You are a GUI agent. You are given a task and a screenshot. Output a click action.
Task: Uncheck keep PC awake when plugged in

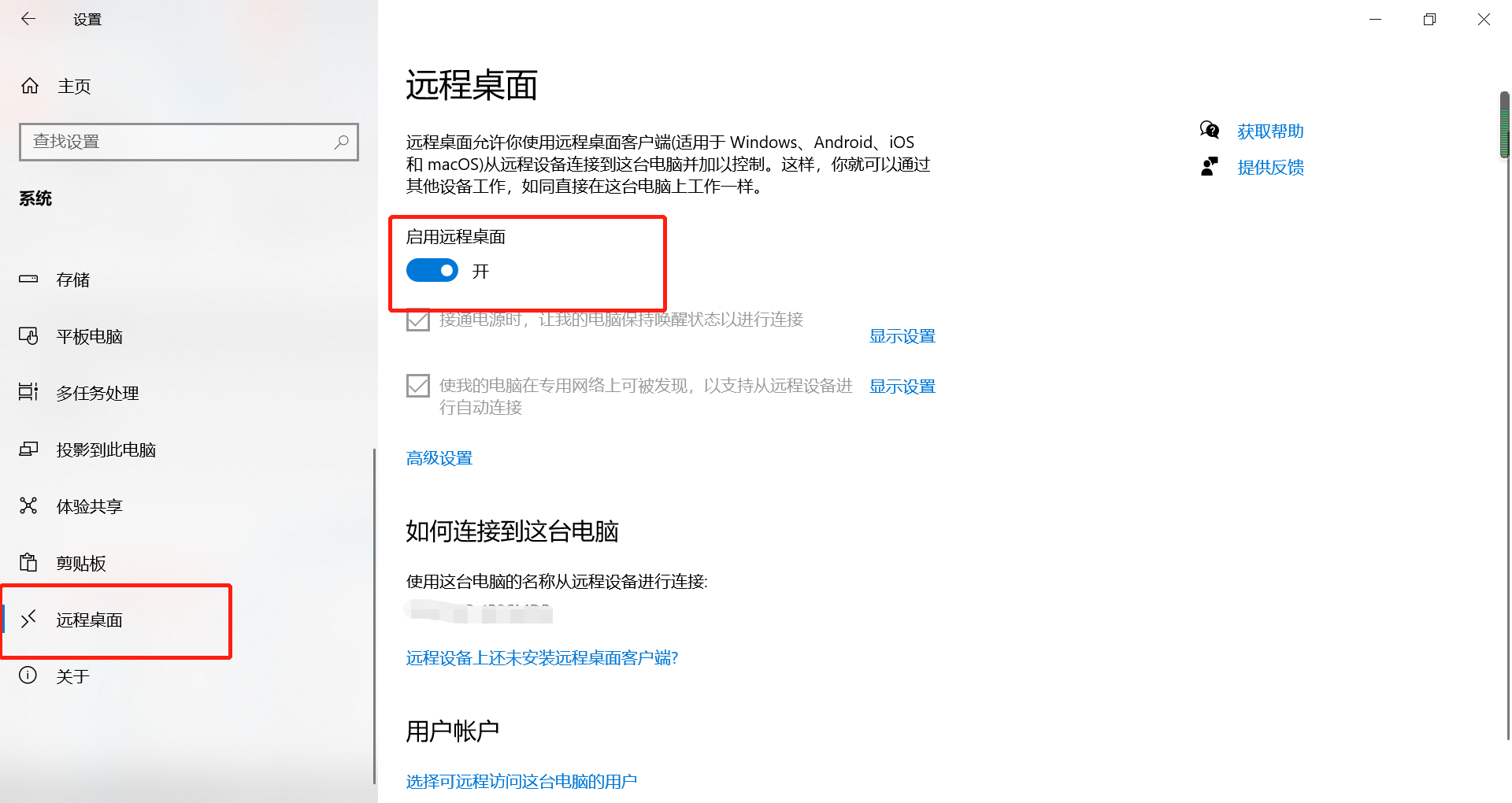coord(418,320)
